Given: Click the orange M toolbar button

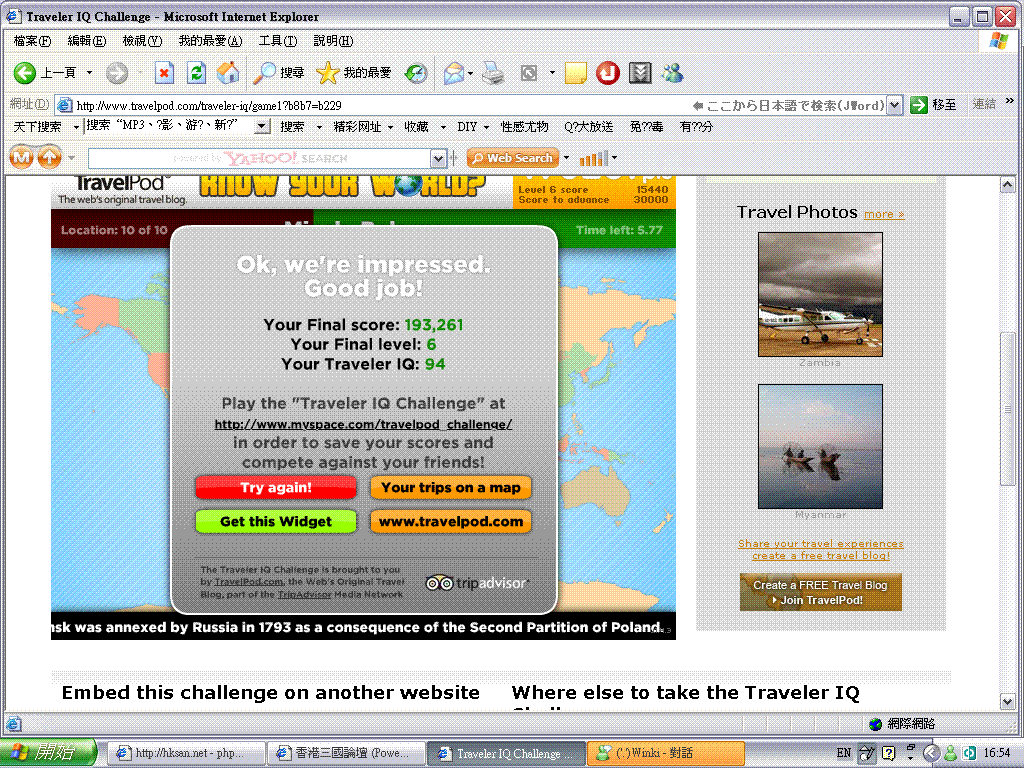Looking at the screenshot, I should (x=22, y=157).
